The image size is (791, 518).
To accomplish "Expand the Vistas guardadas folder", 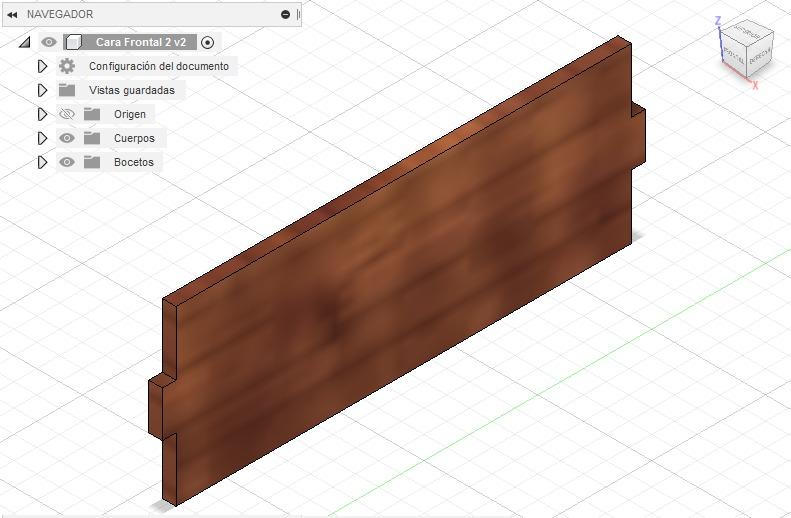I will click(x=42, y=90).
